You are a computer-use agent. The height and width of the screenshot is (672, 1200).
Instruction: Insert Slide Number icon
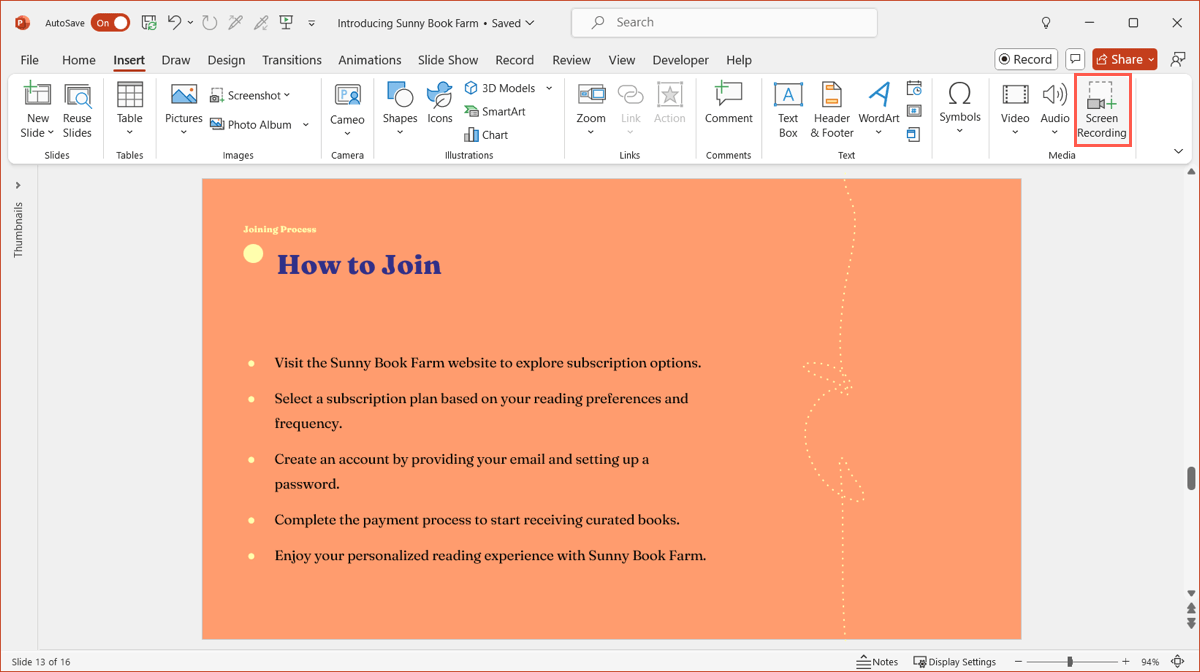coord(914,111)
